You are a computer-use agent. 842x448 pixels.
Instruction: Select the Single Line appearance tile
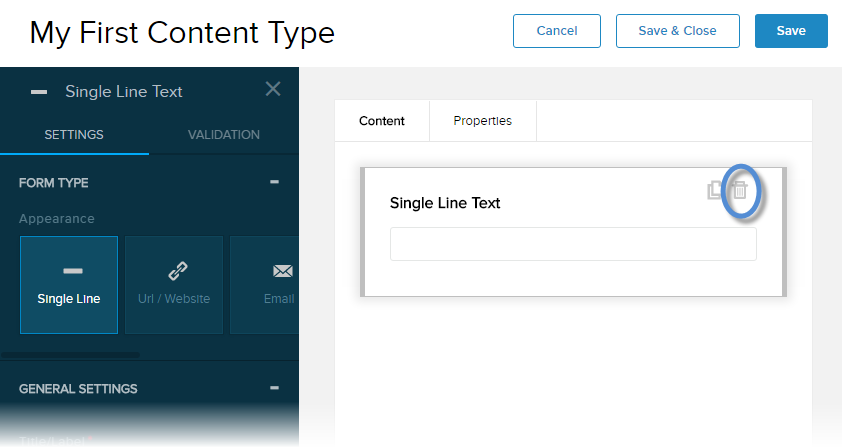tap(69, 285)
